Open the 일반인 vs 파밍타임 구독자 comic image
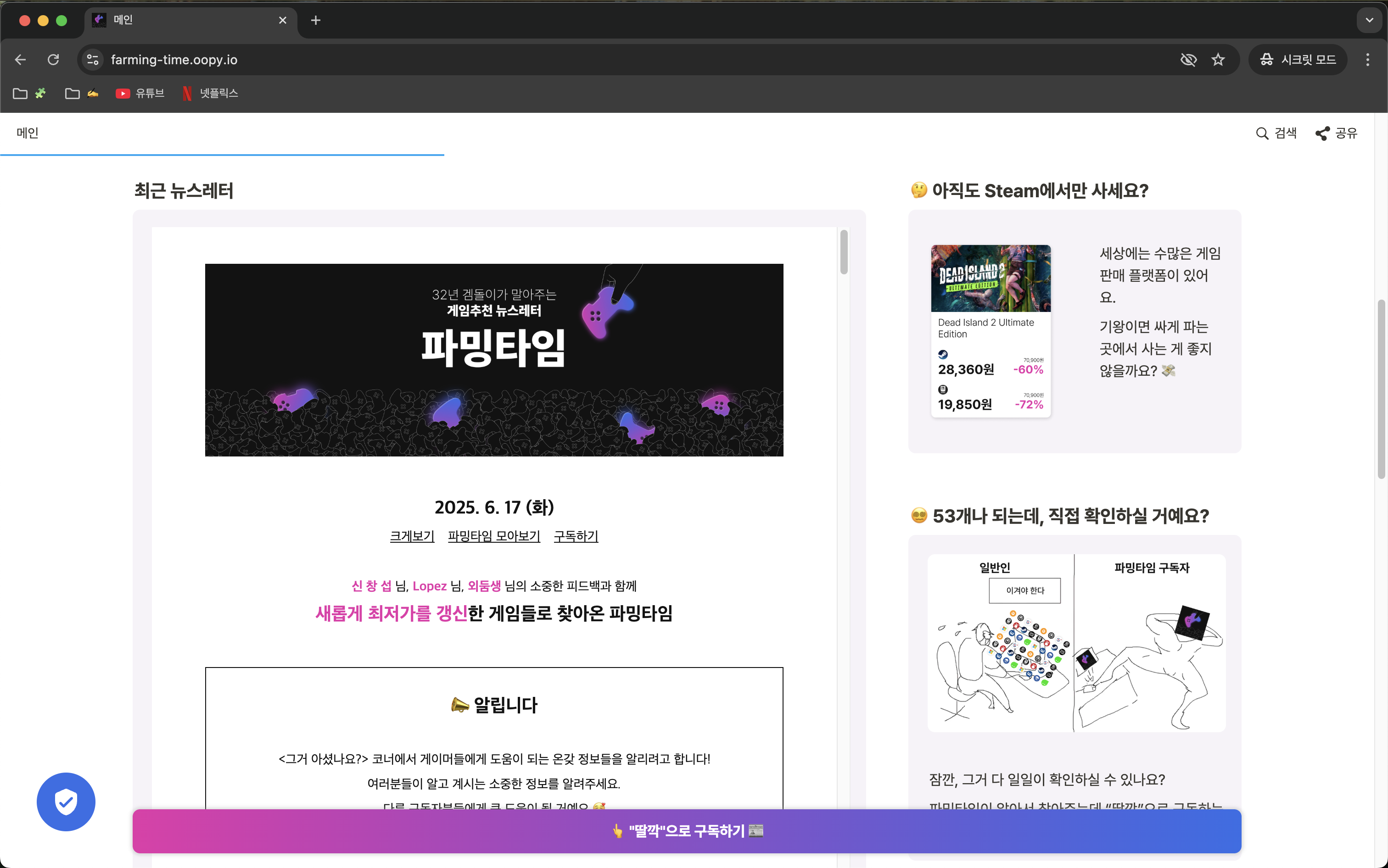The height and width of the screenshot is (868, 1388). pyautogui.click(x=1076, y=643)
